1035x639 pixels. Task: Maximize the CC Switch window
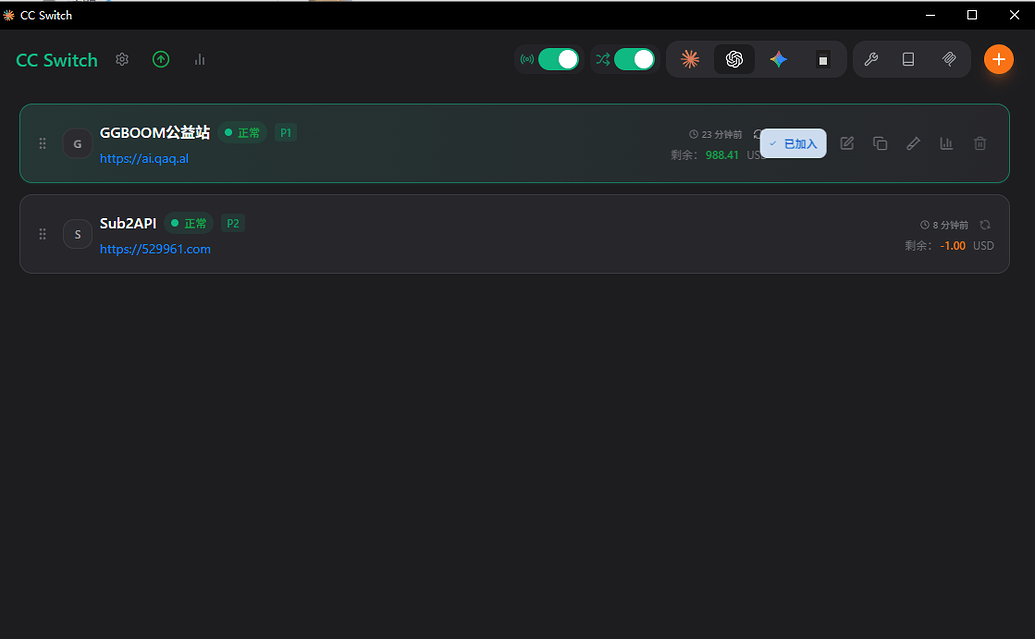pos(972,15)
